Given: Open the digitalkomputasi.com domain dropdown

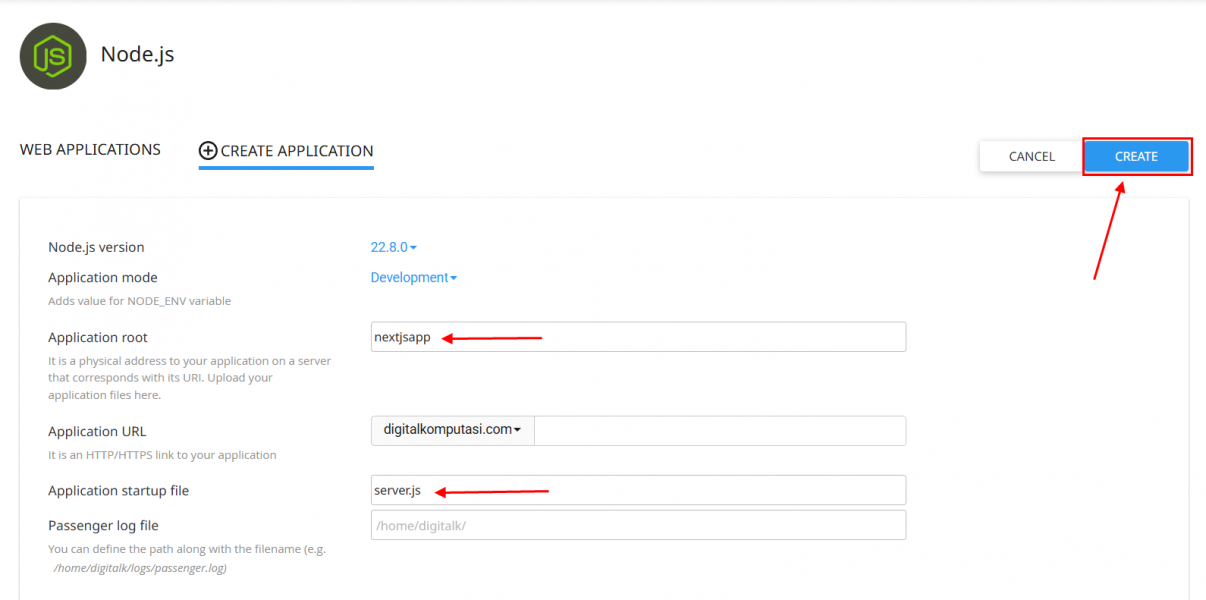Looking at the screenshot, I should pyautogui.click(x=453, y=431).
